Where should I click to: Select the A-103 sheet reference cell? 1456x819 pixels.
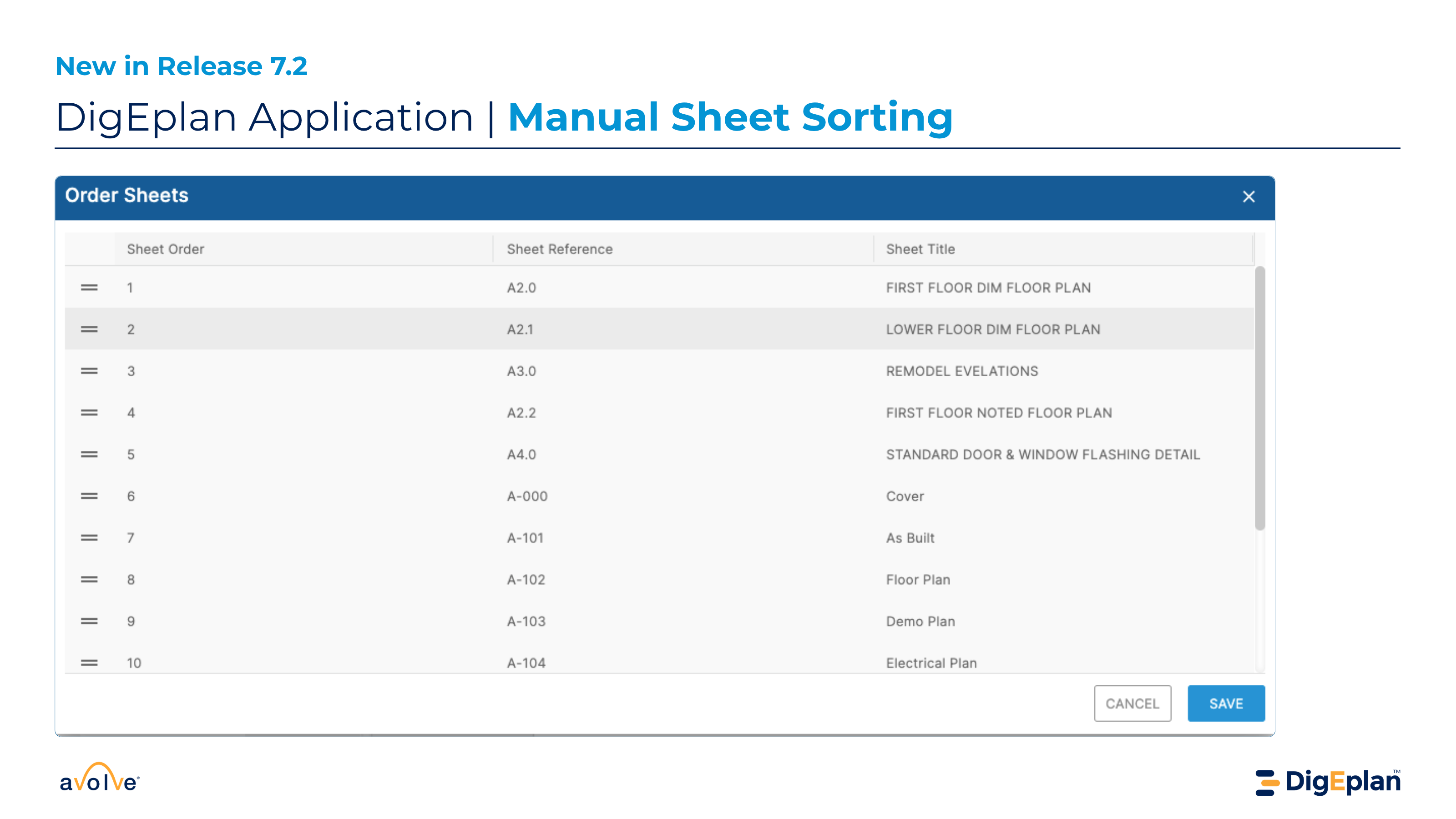pos(526,622)
